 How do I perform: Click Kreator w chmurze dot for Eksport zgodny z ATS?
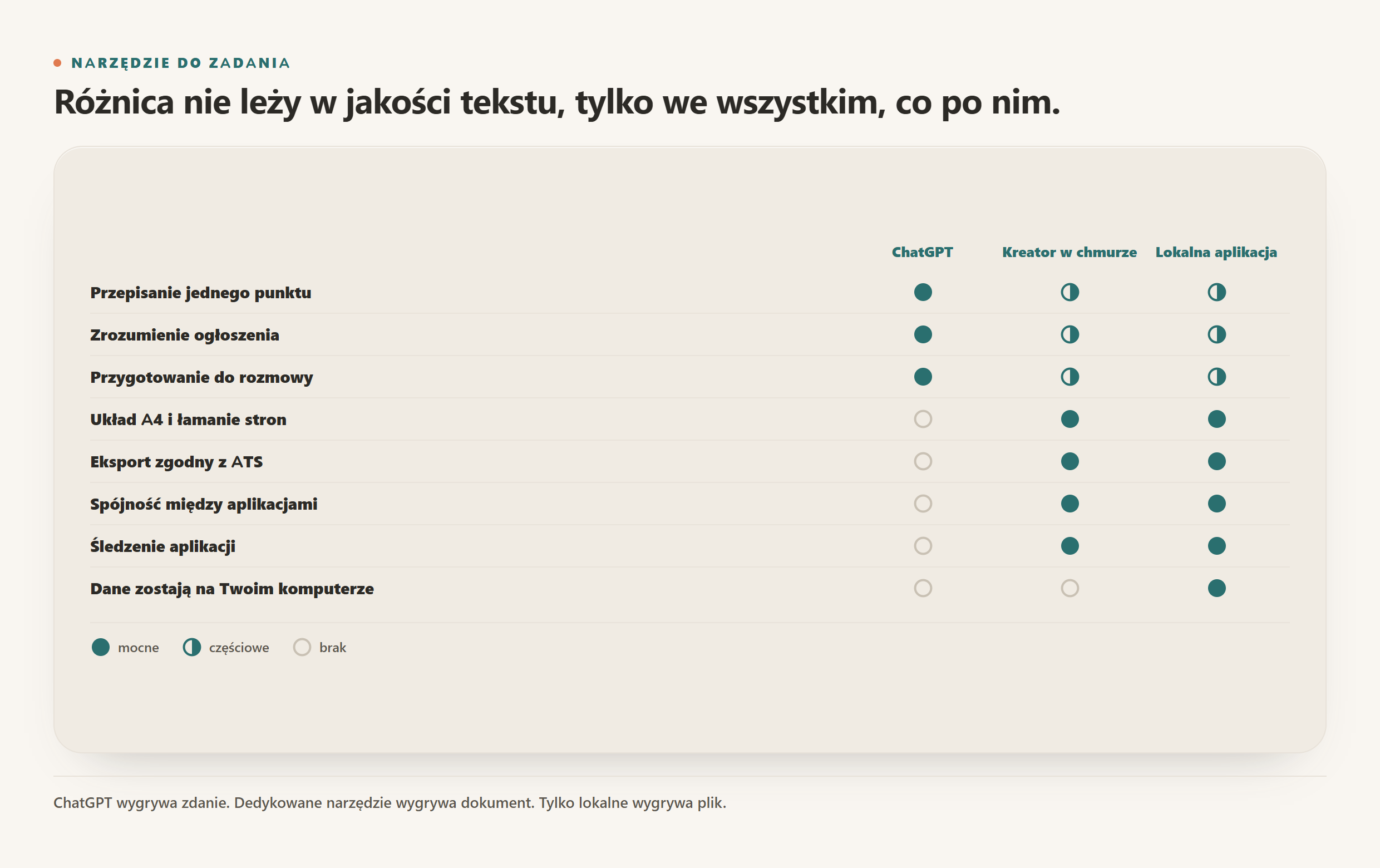pyautogui.click(x=1069, y=461)
